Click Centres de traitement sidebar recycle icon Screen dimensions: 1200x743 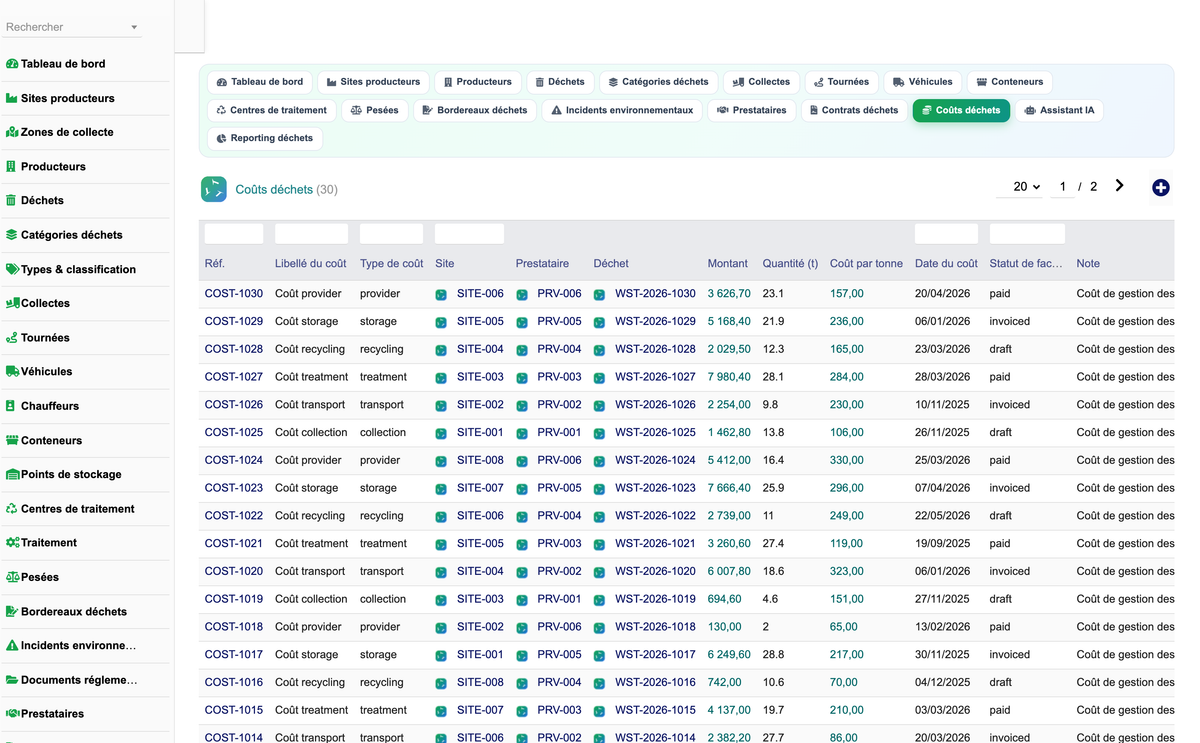[12, 508]
